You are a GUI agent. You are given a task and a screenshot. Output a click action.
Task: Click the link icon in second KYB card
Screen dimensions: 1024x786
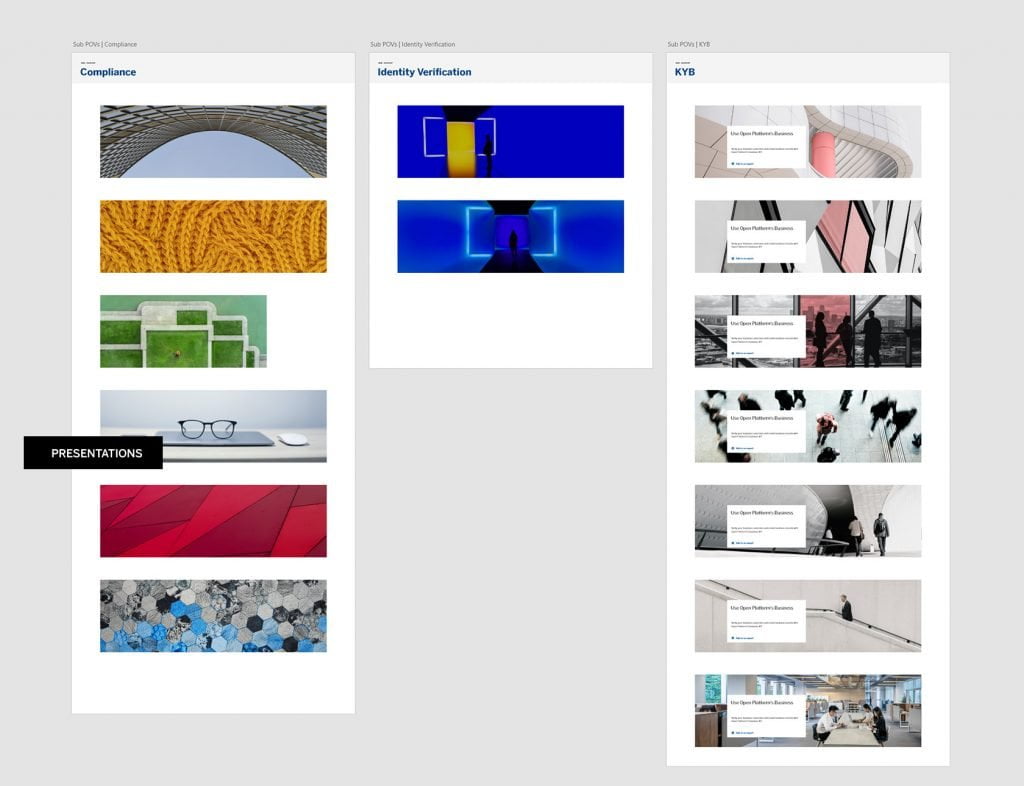point(732,258)
